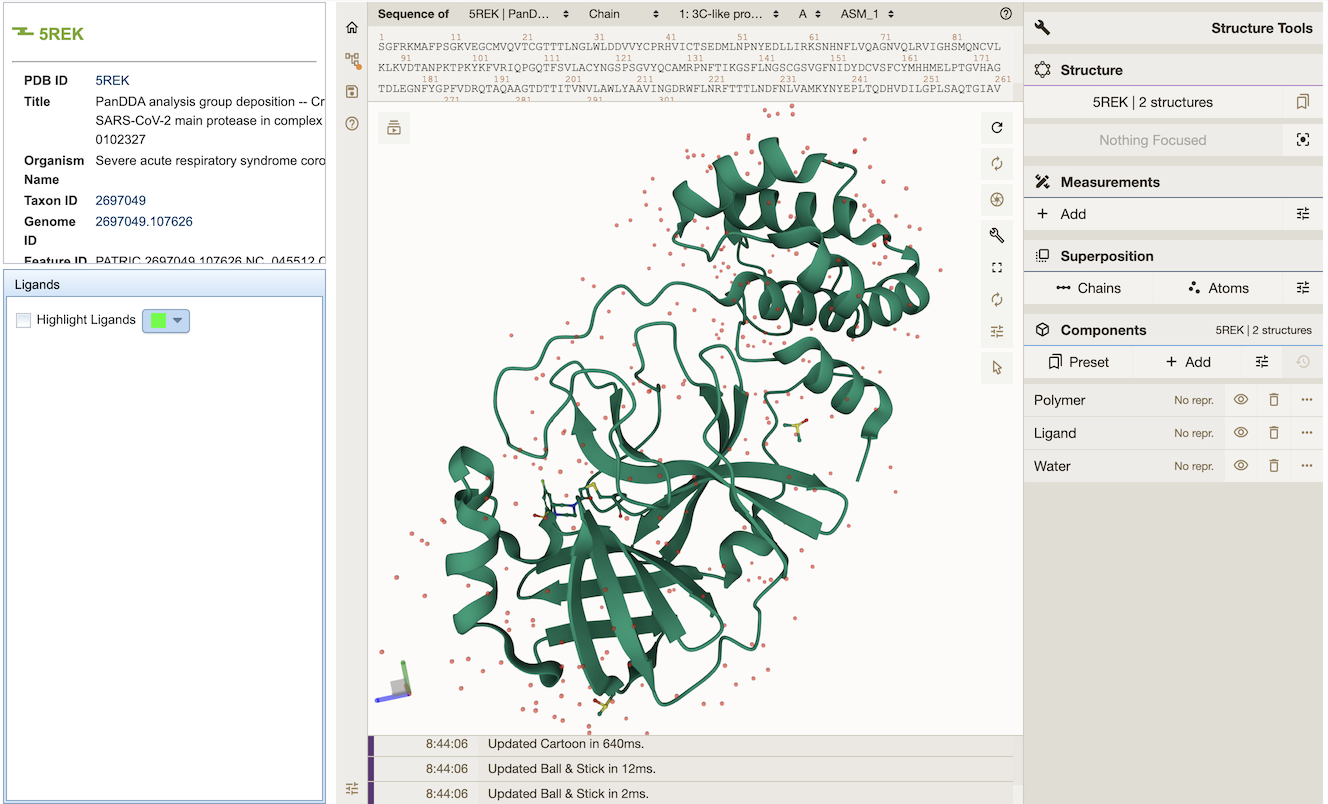The image size is (1328, 804).
Task: Select the selection mode cursor icon
Action: click(996, 368)
